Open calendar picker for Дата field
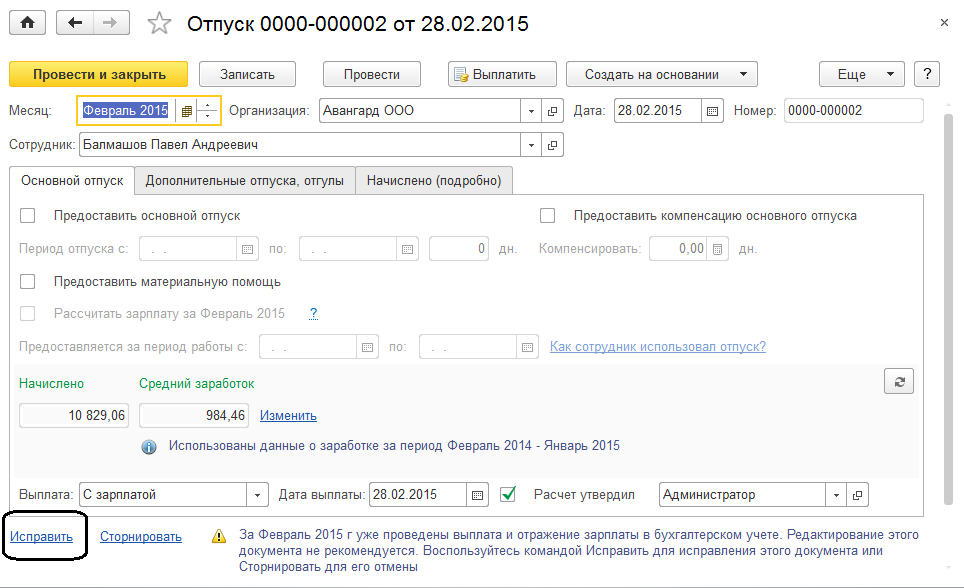 coord(712,111)
